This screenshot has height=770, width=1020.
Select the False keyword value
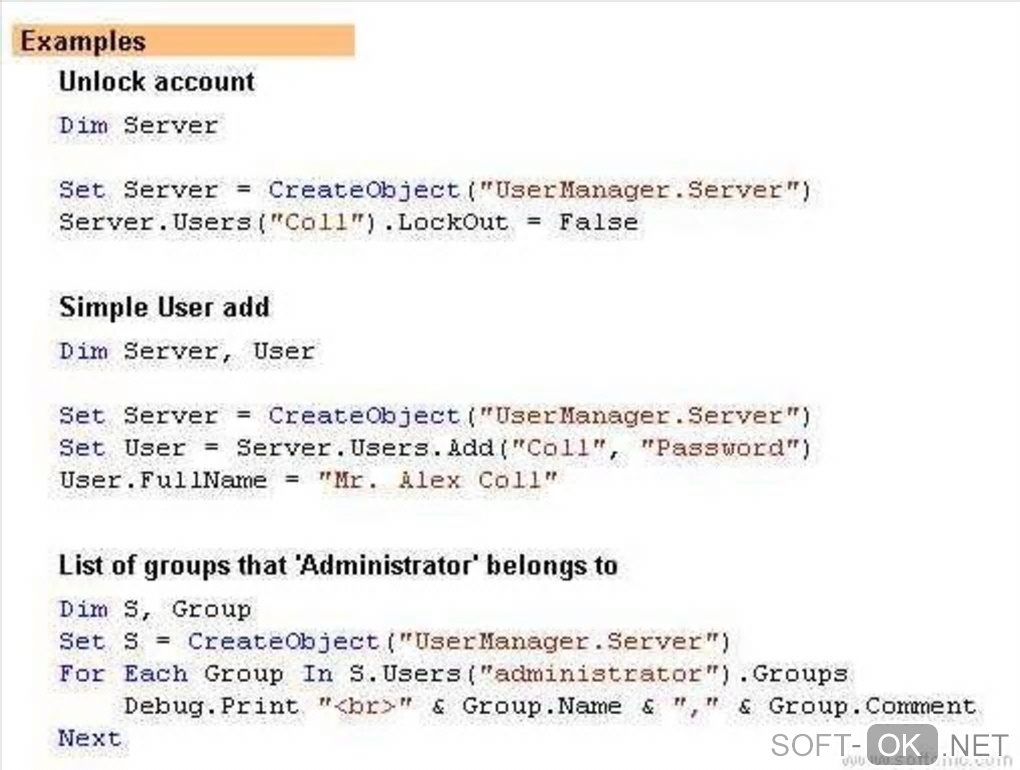[x=598, y=222]
